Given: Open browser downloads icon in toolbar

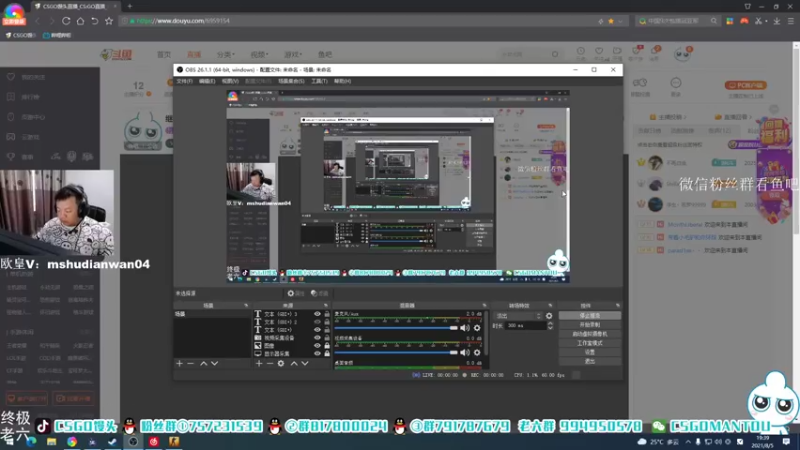Looking at the screenshot, I should (777, 21).
